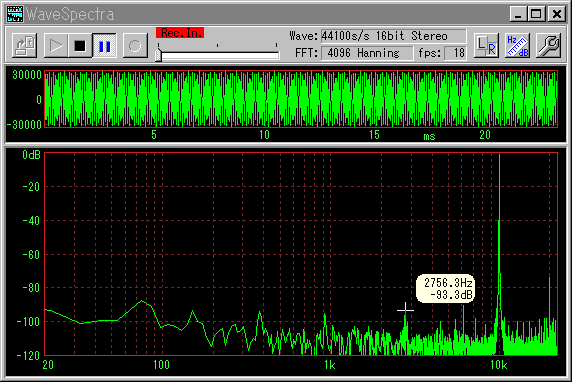
Task: Start playback with the Play button
Action: coord(55,46)
